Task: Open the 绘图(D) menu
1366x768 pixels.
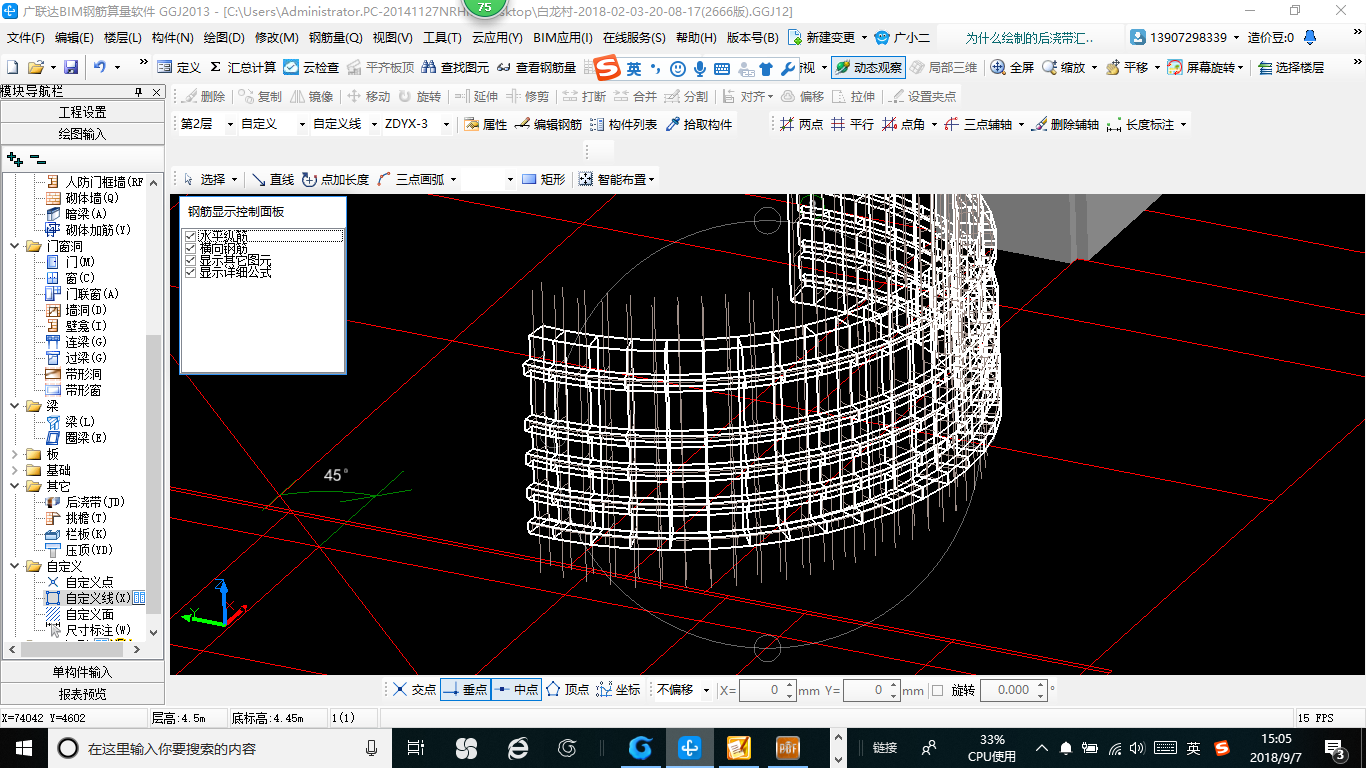Action: click(223, 38)
